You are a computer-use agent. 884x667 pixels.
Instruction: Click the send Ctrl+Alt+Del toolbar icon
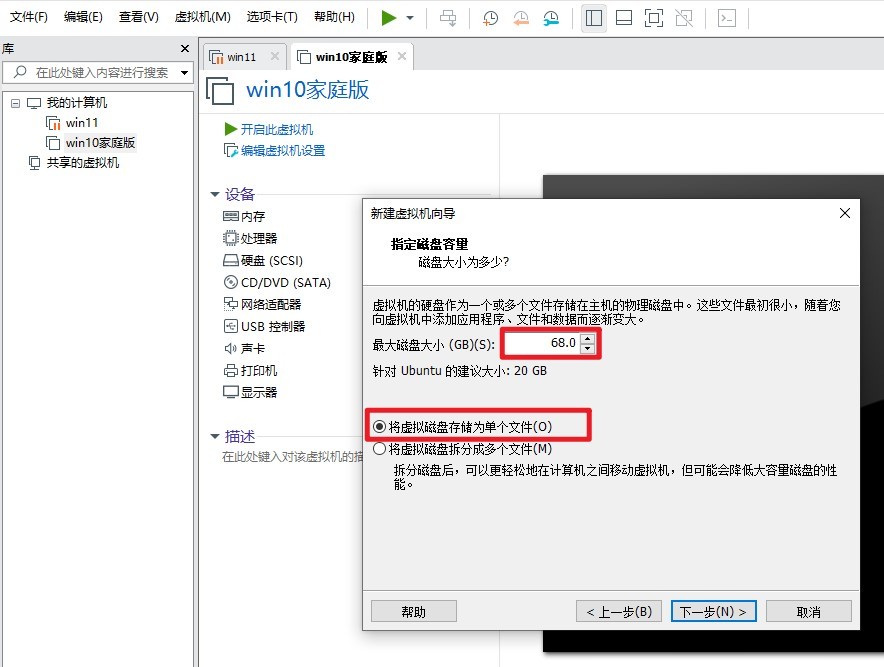coord(448,18)
